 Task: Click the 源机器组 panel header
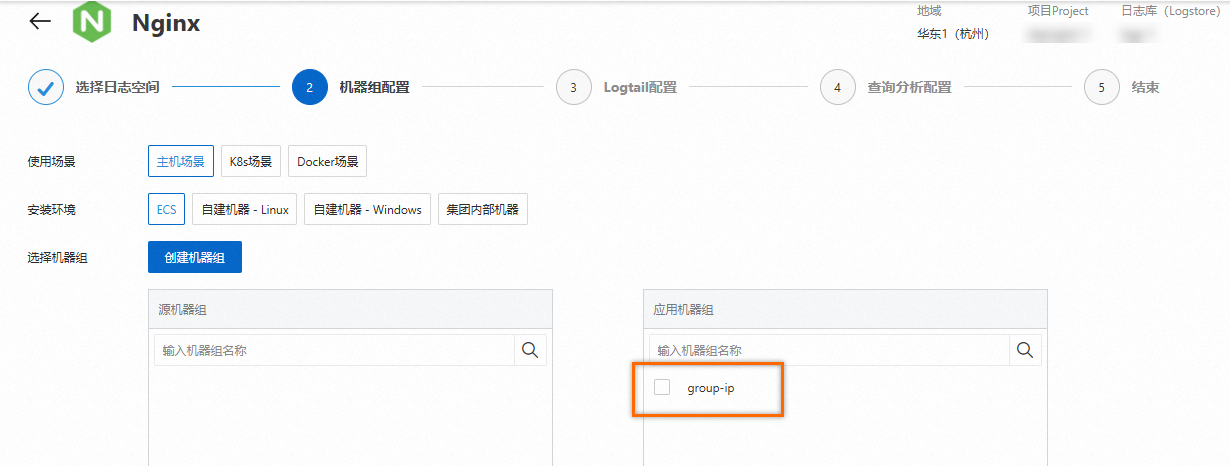pyautogui.click(x=350, y=310)
